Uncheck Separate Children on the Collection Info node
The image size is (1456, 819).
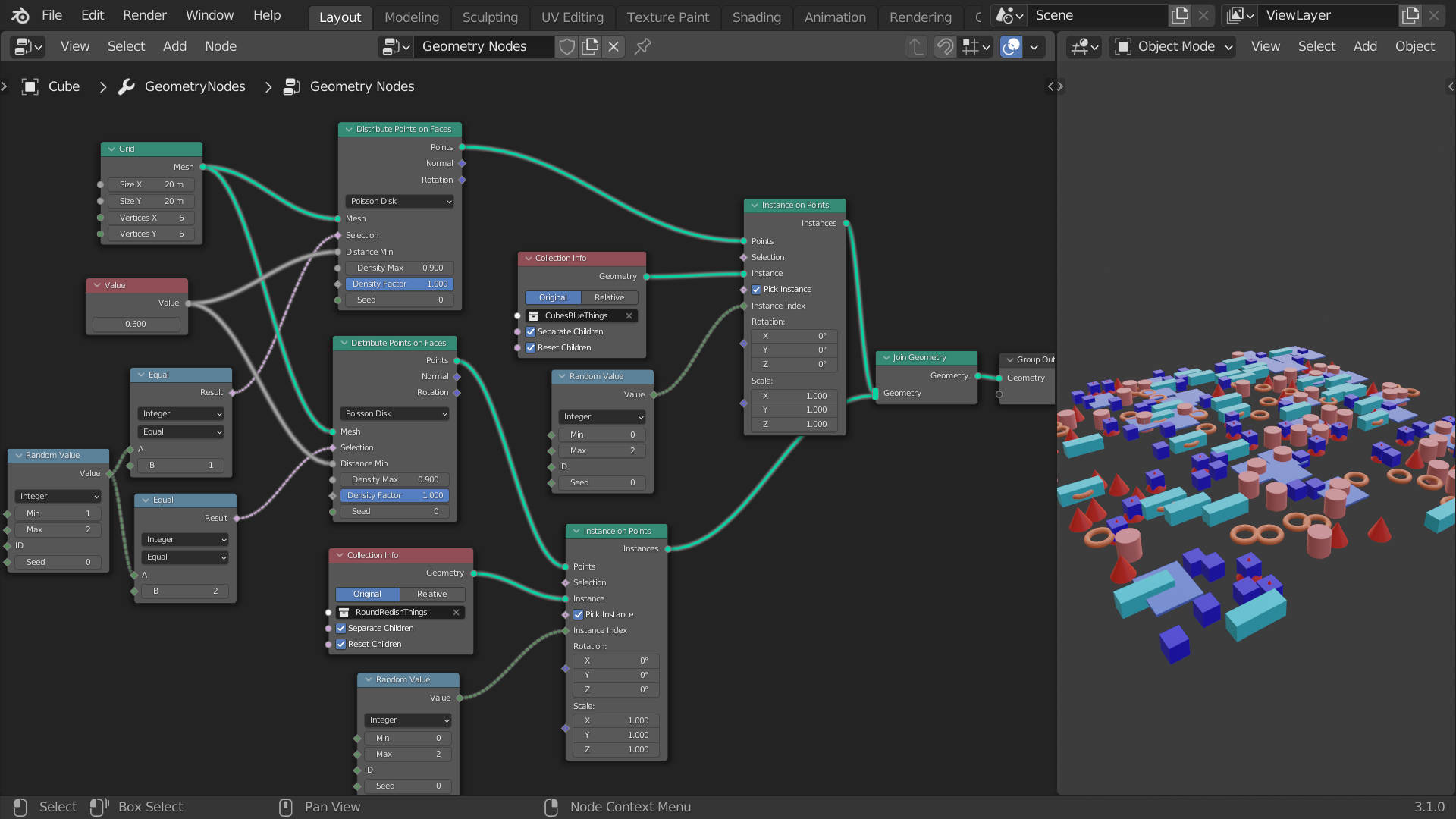tap(530, 331)
